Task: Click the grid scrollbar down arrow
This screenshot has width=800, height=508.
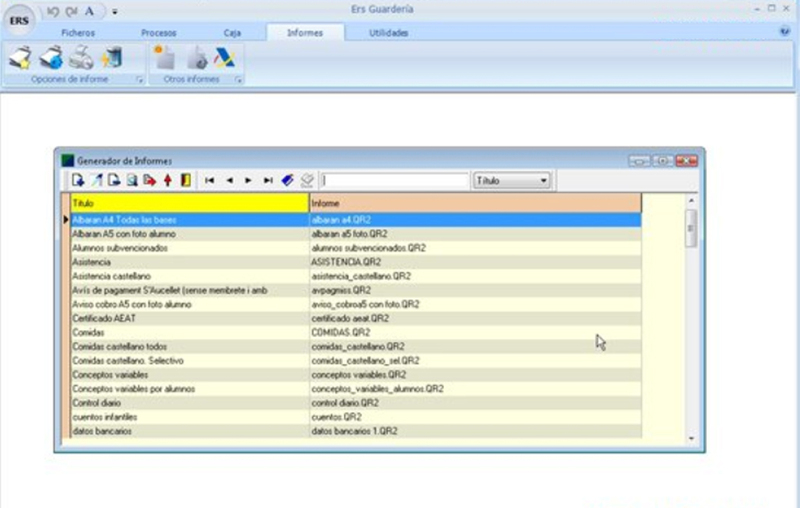Action: pos(691,438)
